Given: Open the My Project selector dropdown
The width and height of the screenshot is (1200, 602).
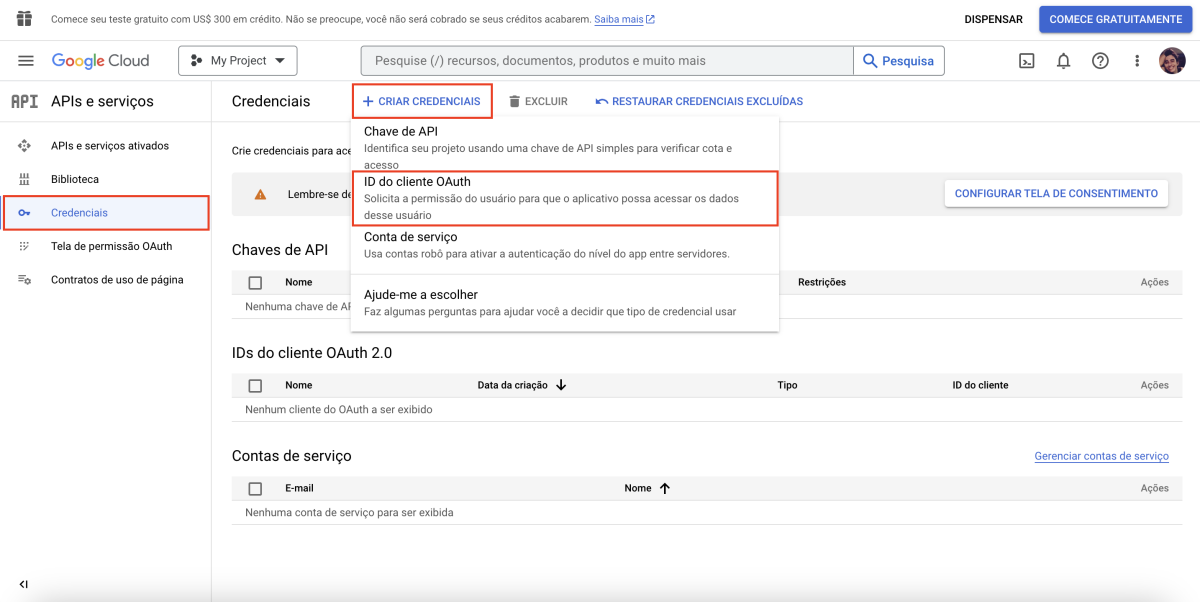Looking at the screenshot, I should coord(238,61).
